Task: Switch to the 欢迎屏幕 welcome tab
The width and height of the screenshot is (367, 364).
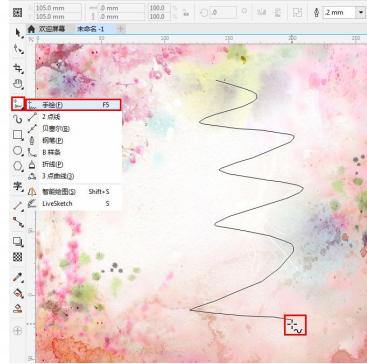Action: tap(52, 29)
